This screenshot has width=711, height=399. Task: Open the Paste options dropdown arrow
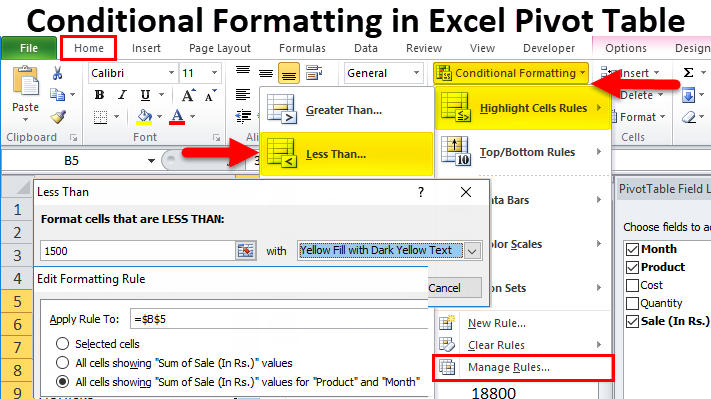coord(25,120)
